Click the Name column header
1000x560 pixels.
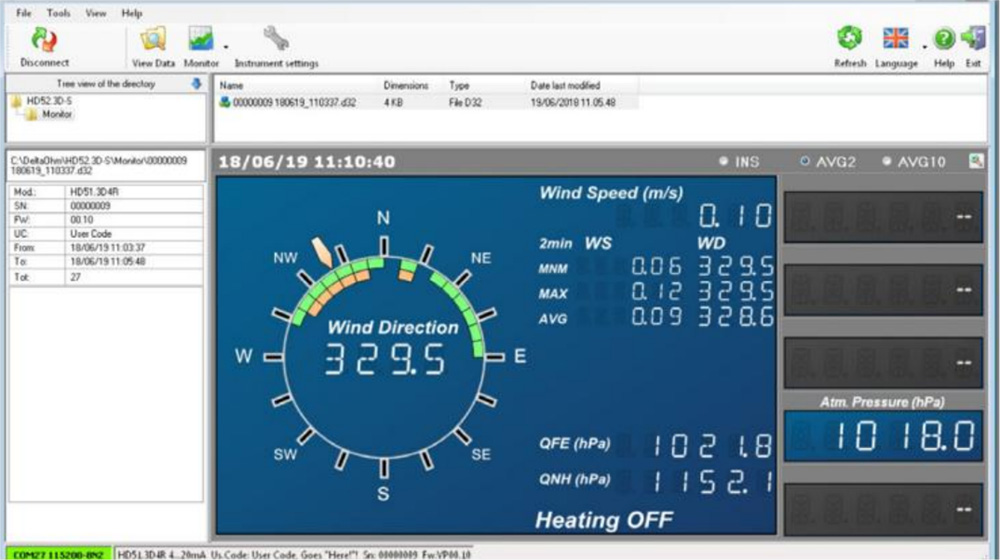tap(232, 85)
